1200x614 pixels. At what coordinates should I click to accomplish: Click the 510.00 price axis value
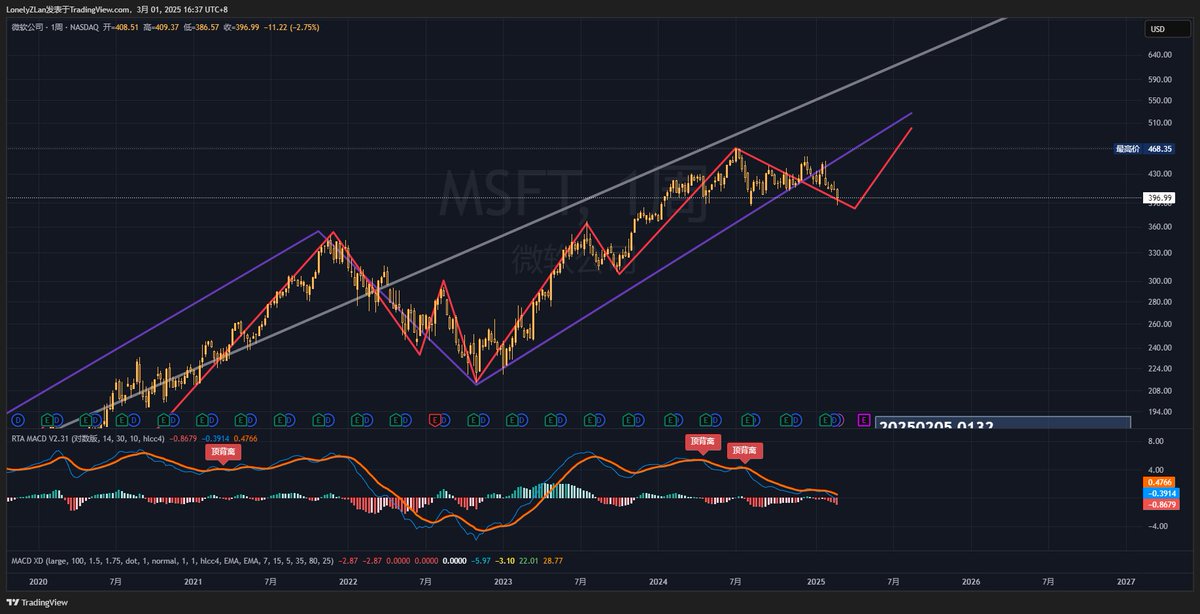1160,123
